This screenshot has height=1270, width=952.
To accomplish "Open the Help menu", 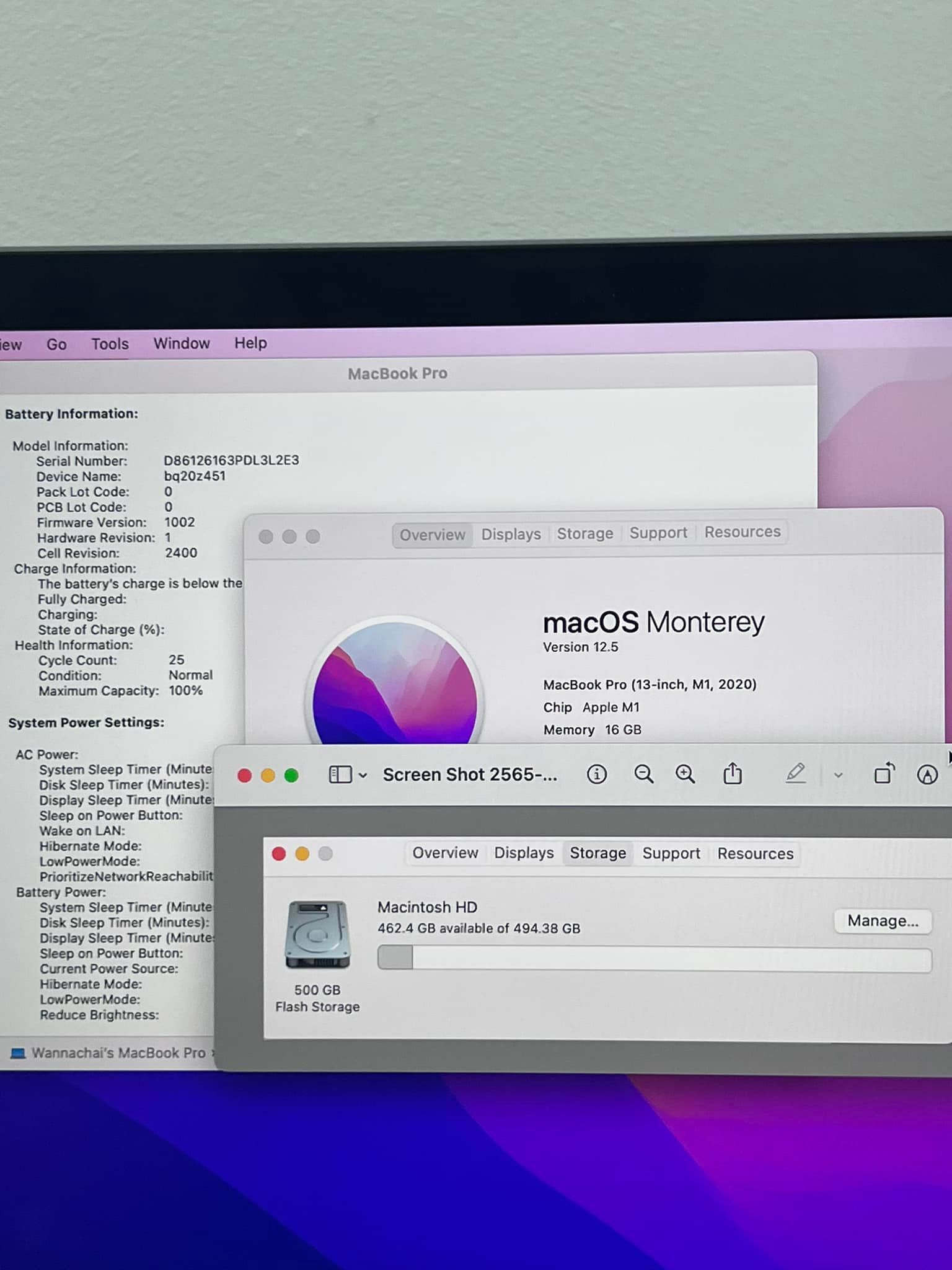I will click(250, 343).
